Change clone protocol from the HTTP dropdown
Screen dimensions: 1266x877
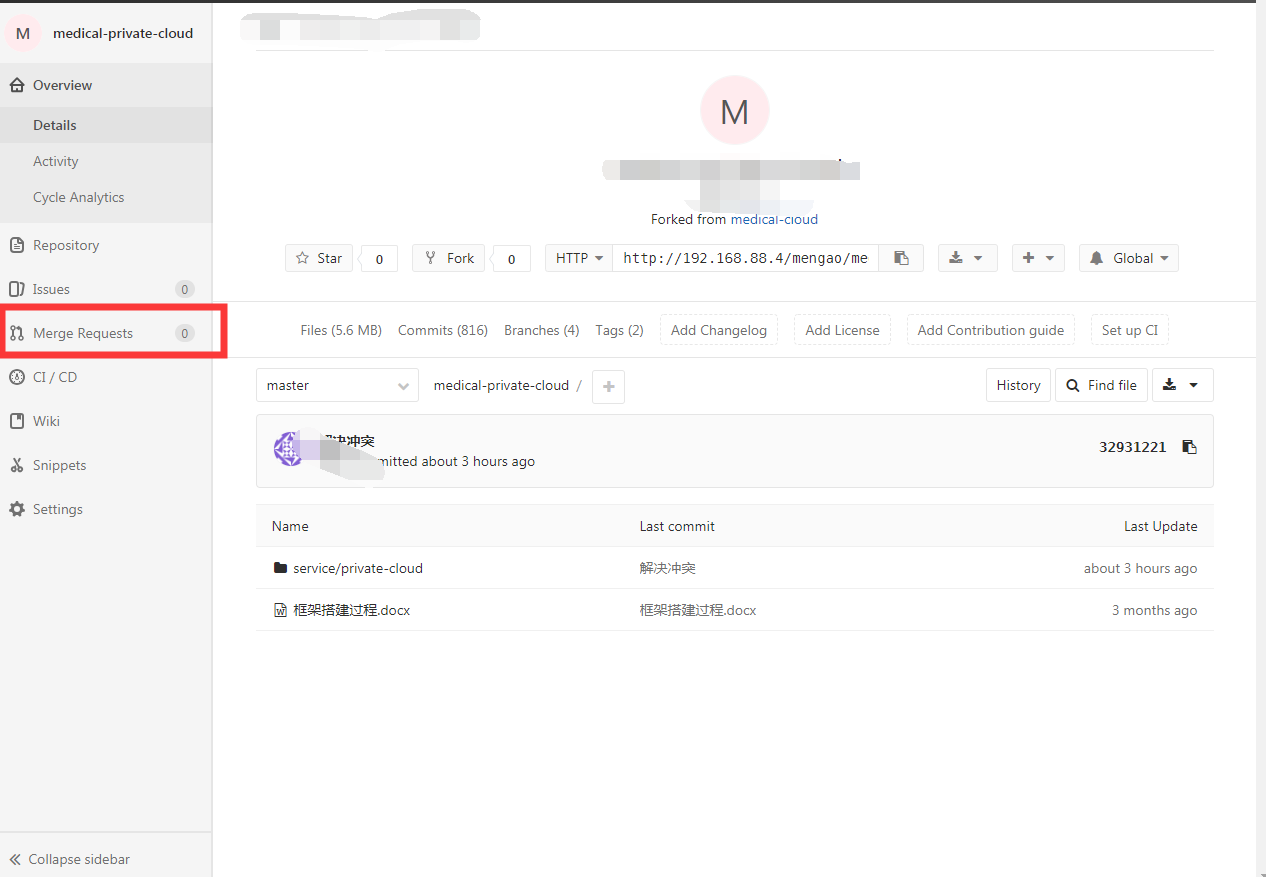tap(578, 257)
